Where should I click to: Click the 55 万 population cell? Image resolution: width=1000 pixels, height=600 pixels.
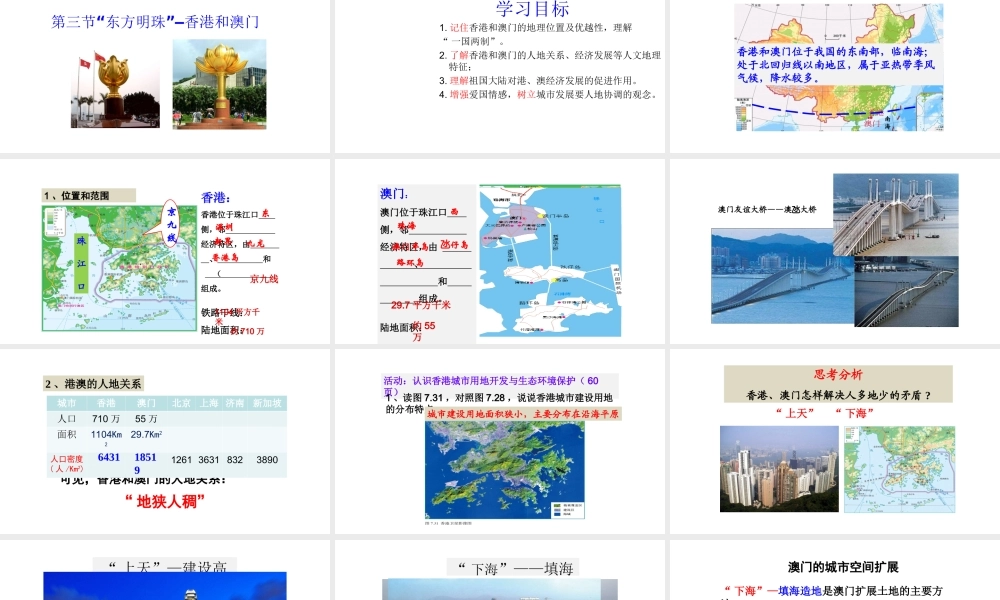pos(146,419)
